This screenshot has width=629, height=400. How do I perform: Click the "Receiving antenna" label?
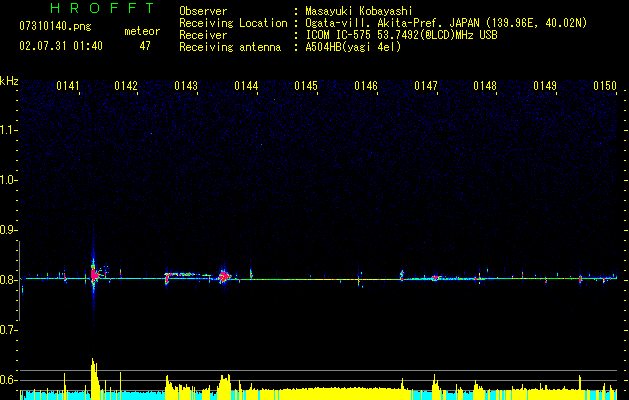(x=230, y=47)
